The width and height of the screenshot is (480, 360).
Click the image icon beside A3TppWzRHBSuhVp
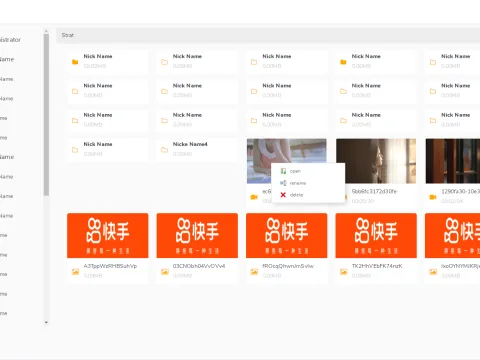(x=75, y=272)
